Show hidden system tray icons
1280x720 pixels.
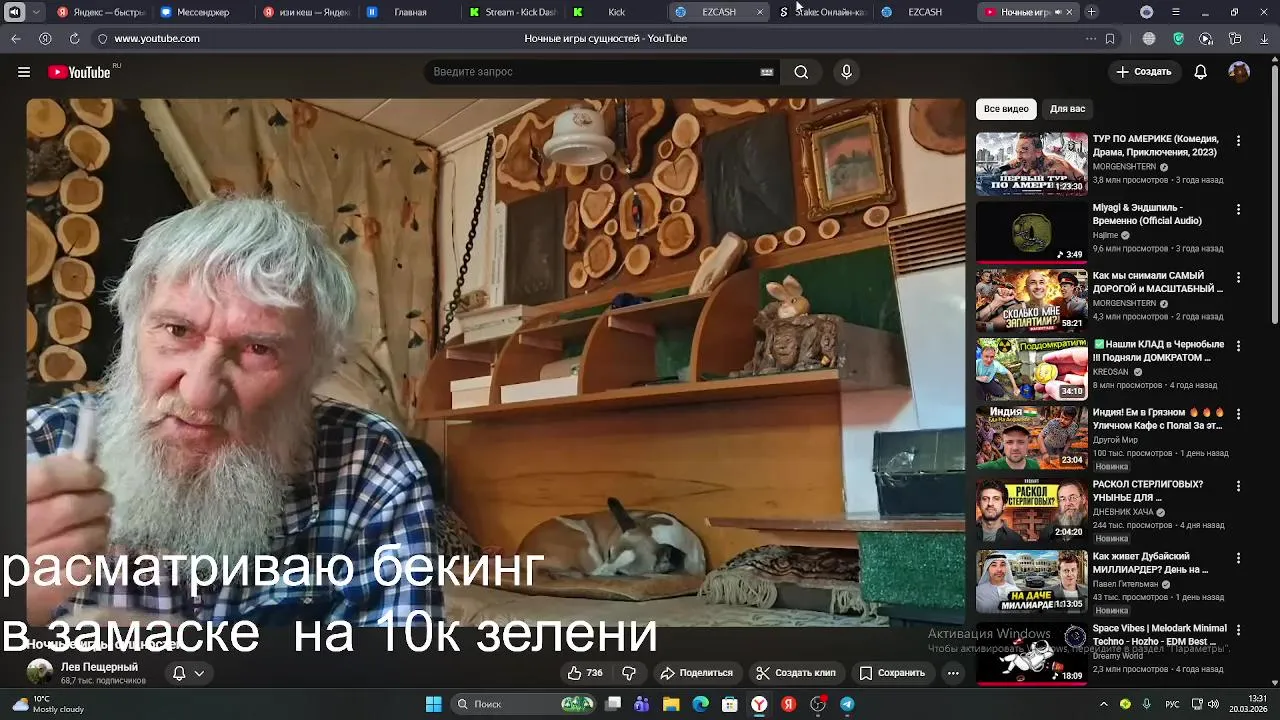click(x=1104, y=704)
